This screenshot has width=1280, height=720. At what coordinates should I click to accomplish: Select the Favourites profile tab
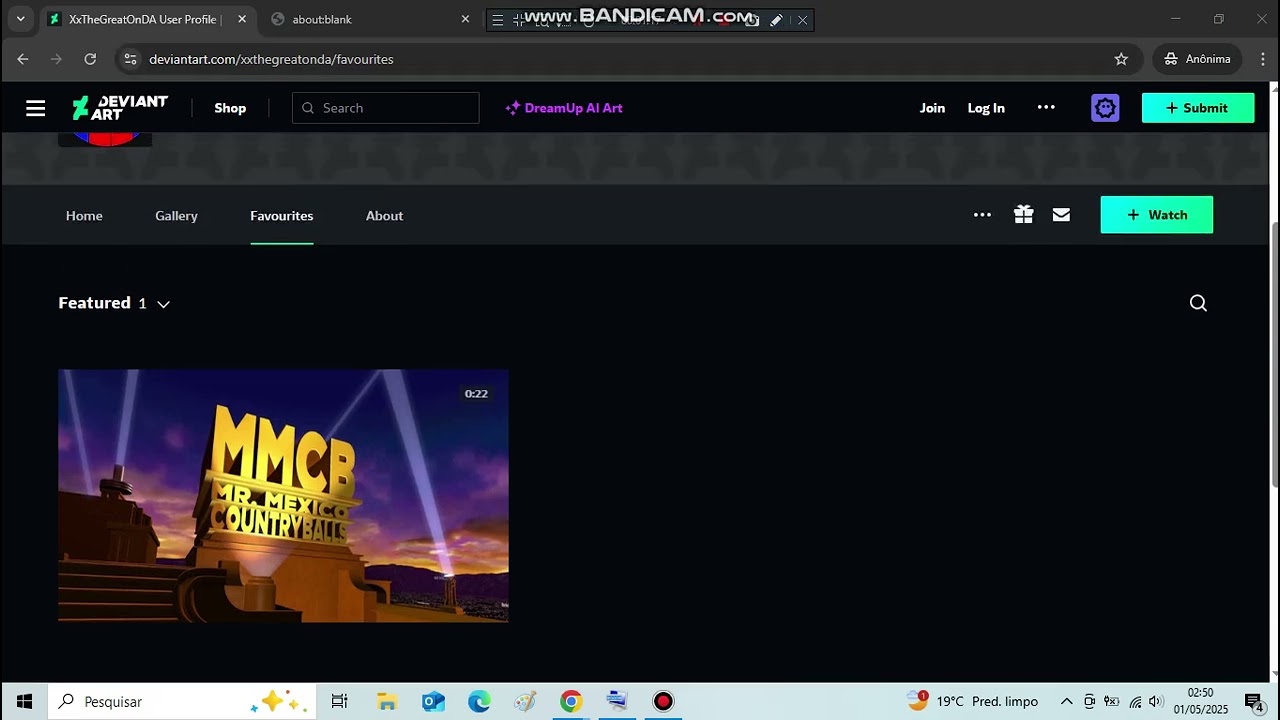(281, 216)
